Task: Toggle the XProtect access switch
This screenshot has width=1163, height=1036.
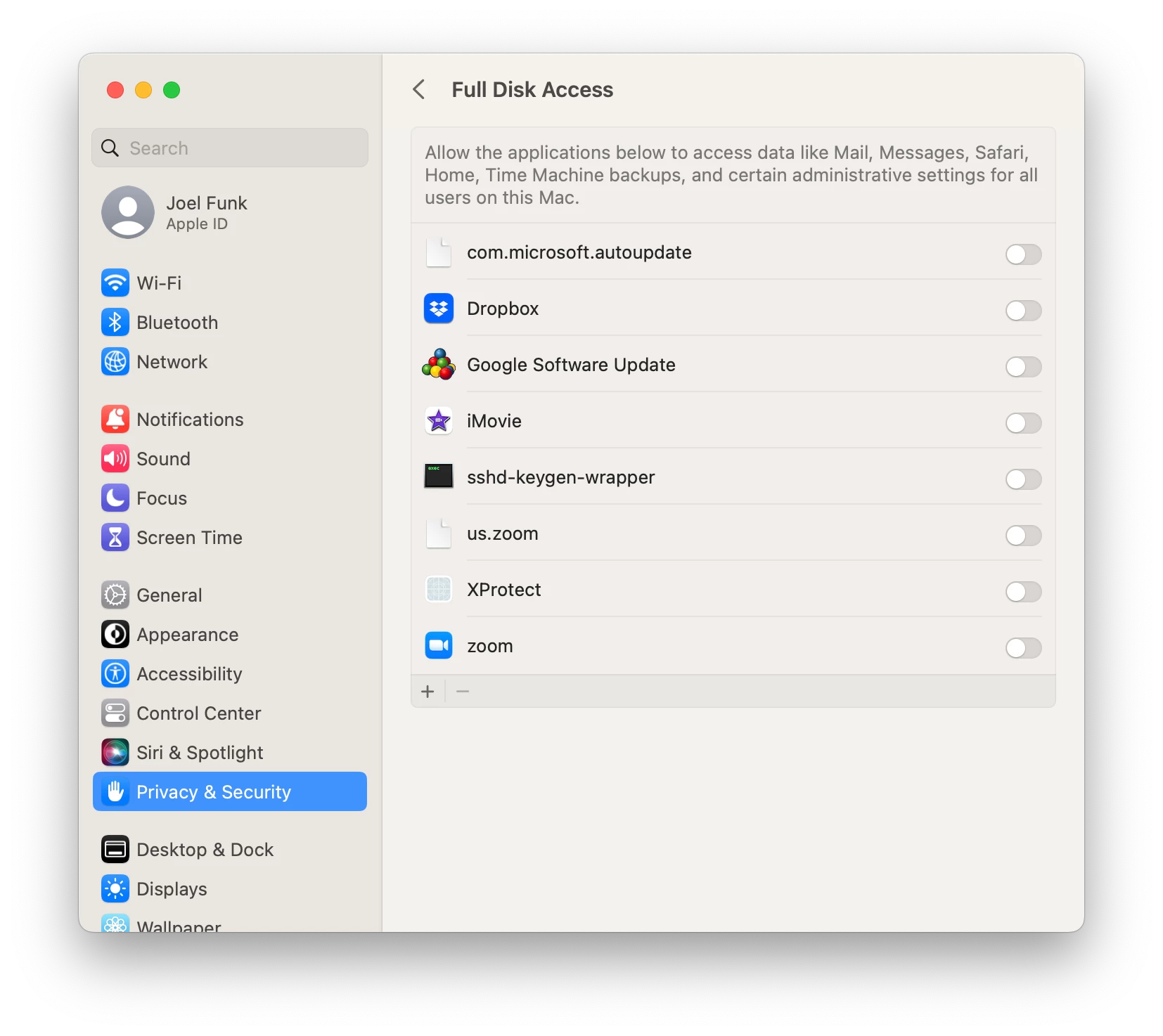Action: [1023, 592]
